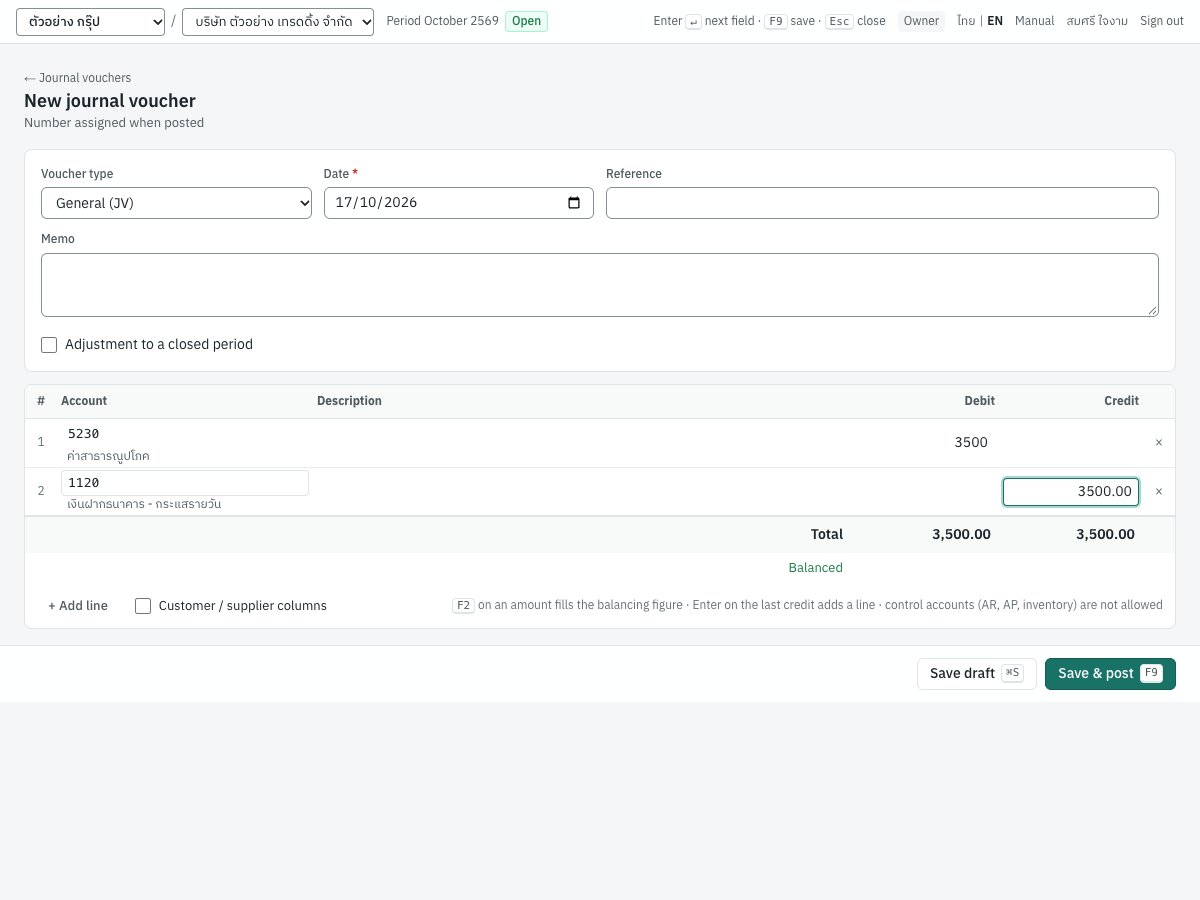The image size is (1200, 900).
Task: Edit account field 1120 on line 2
Action: [x=185, y=483]
